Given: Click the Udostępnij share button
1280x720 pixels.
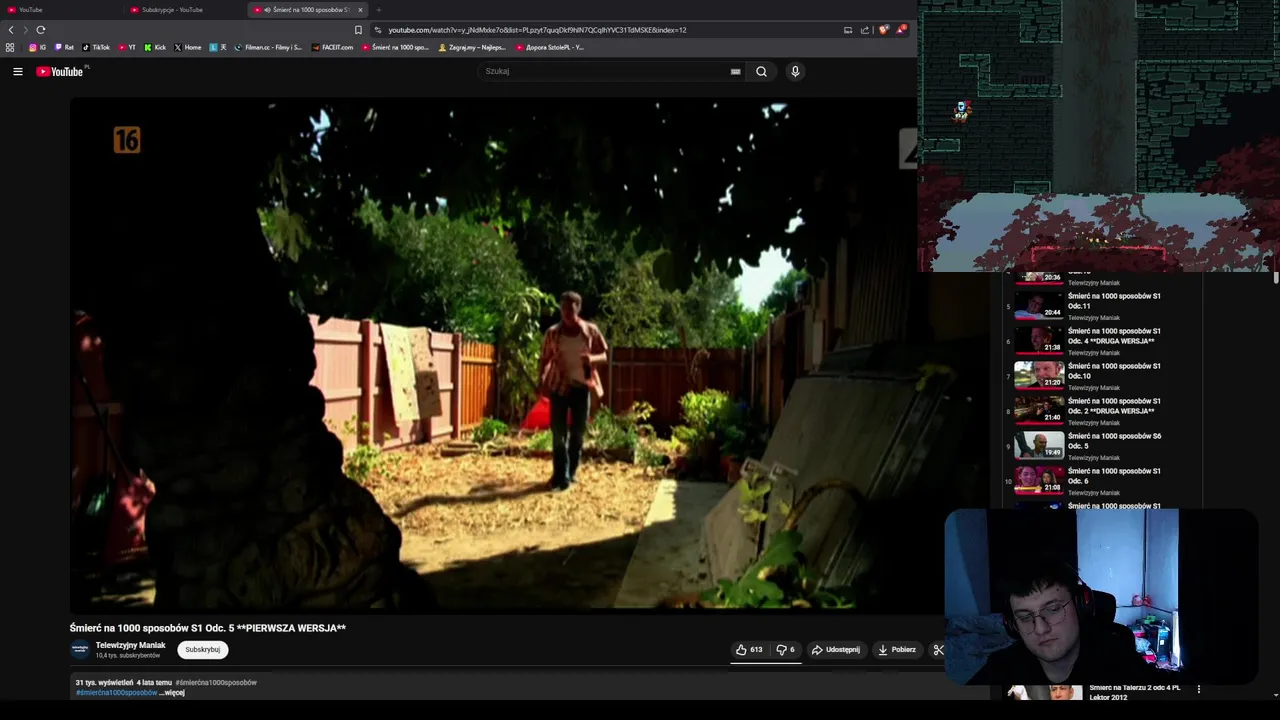Looking at the screenshot, I should coord(835,650).
